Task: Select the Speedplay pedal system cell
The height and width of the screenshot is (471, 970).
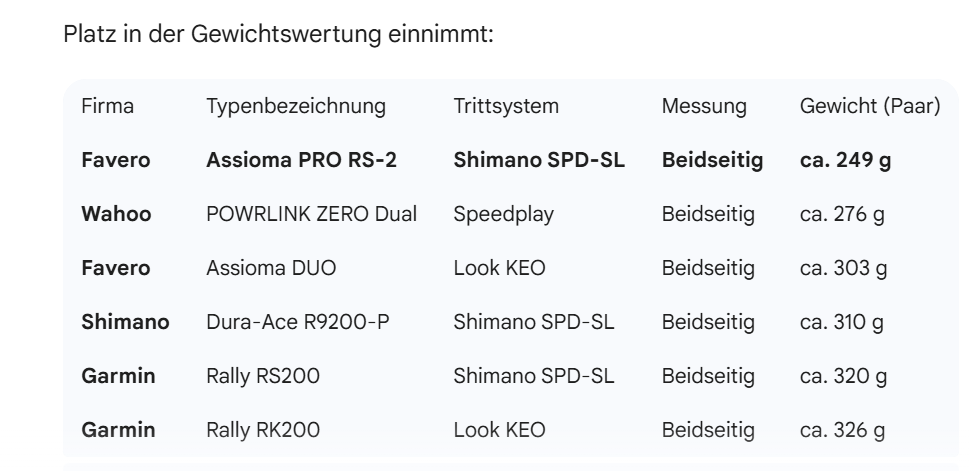Action: 498,214
